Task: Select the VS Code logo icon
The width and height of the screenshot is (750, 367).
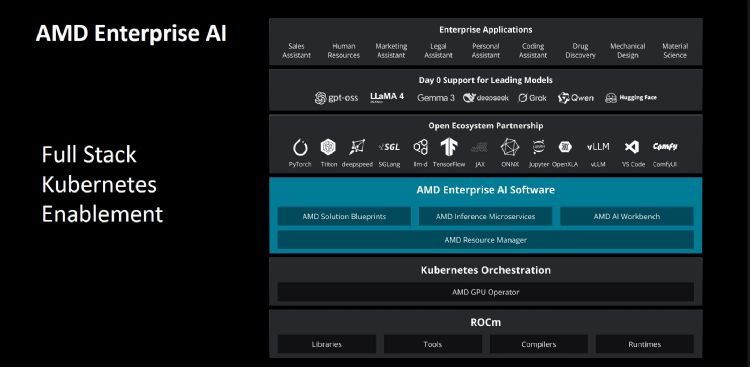Action: point(631,147)
